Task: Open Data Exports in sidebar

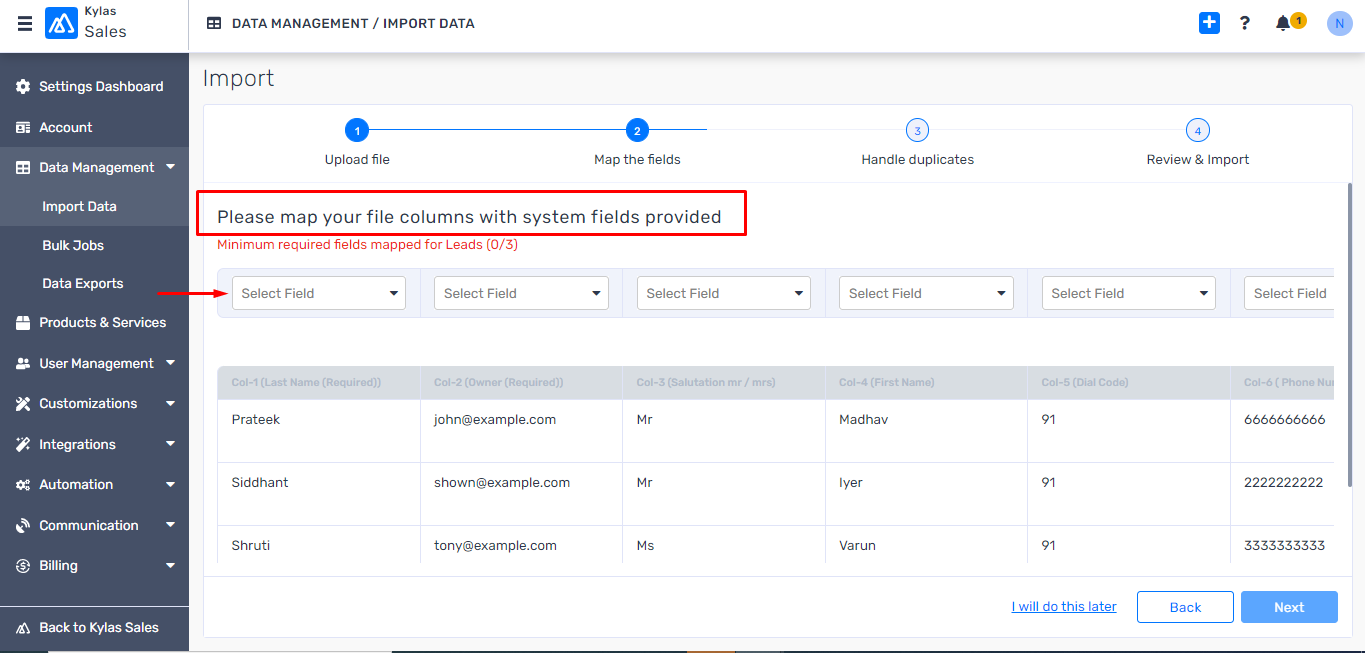Action: 83,284
